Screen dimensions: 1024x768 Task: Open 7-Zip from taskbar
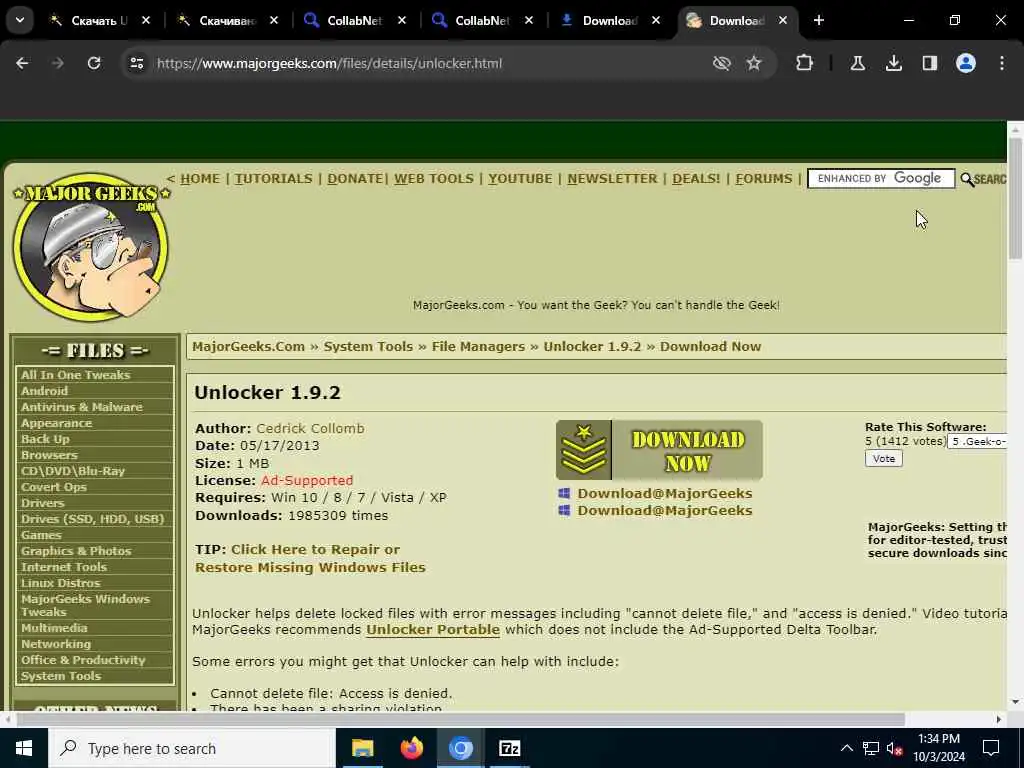click(509, 748)
